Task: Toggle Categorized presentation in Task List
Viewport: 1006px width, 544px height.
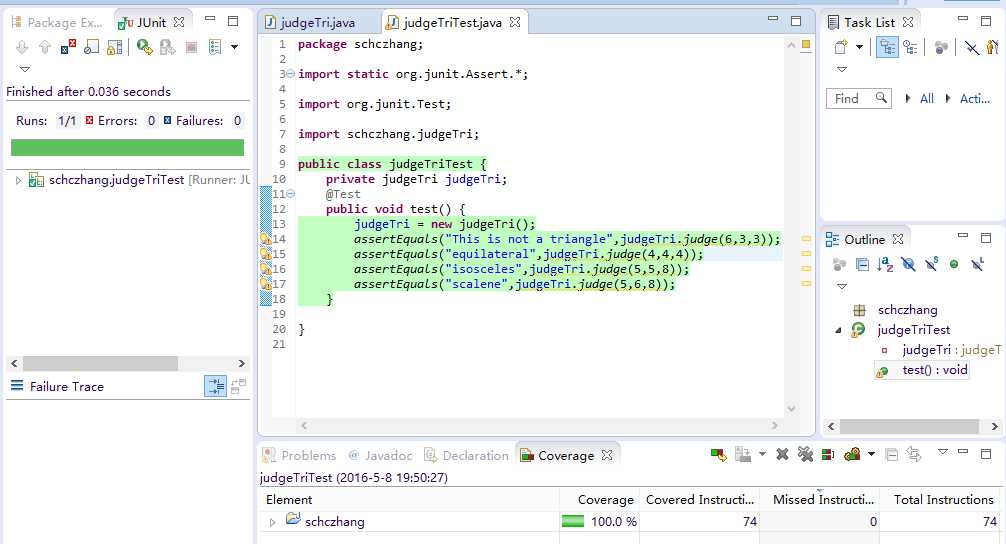Action: pyautogui.click(x=887, y=47)
